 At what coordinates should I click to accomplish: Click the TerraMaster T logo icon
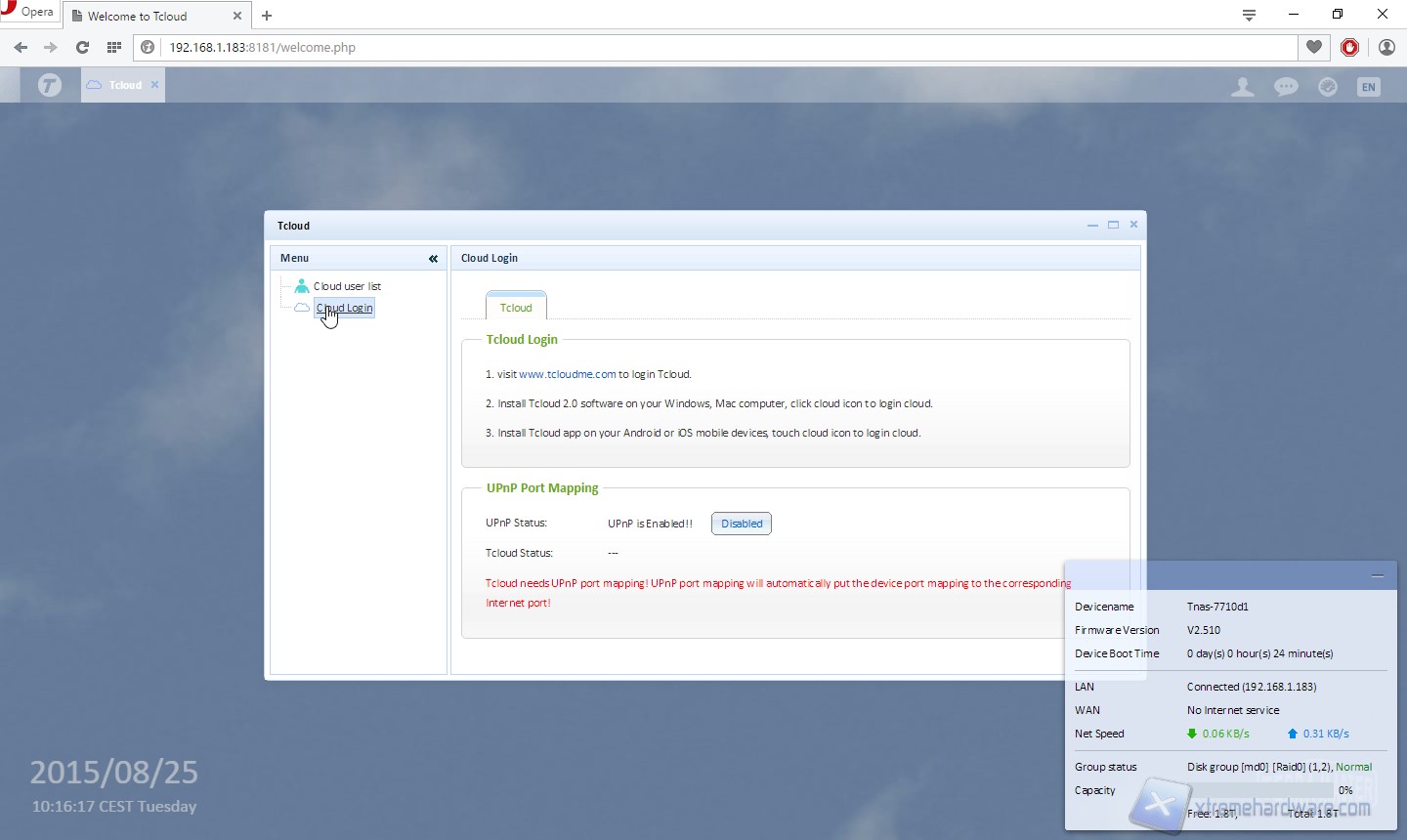click(x=50, y=85)
